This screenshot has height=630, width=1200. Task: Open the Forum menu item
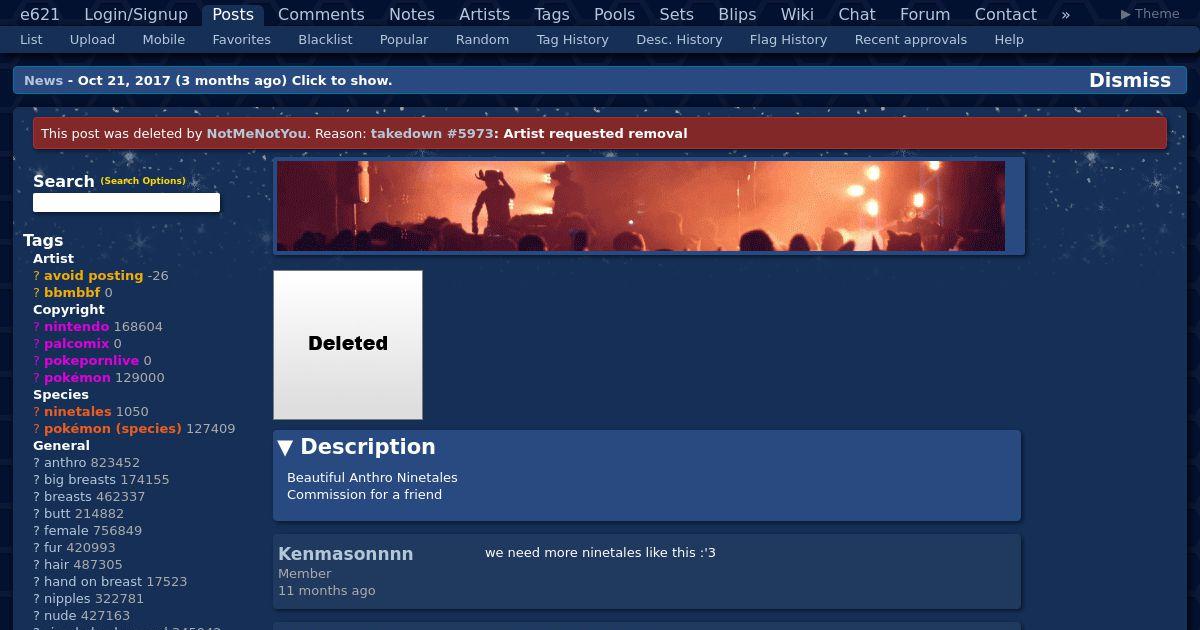click(925, 14)
